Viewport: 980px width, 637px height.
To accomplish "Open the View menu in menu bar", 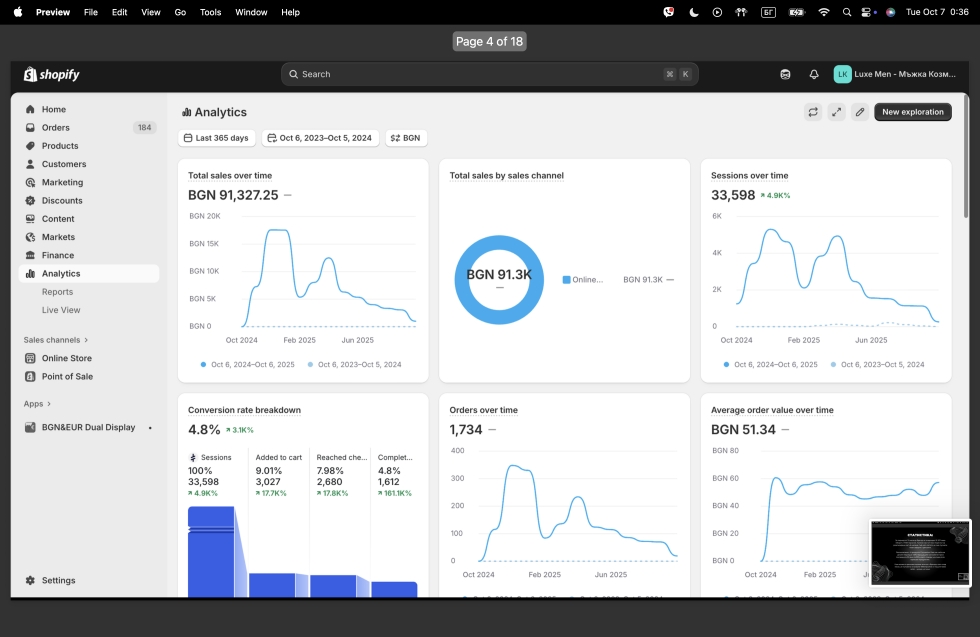I will (x=150, y=12).
